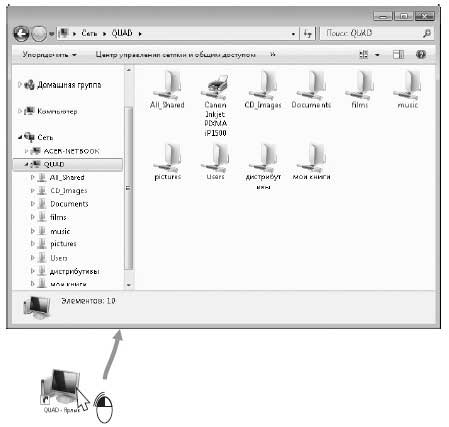The width and height of the screenshot is (449, 427).
Task: Open the pictures shared folder icon
Action: tap(167, 162)
